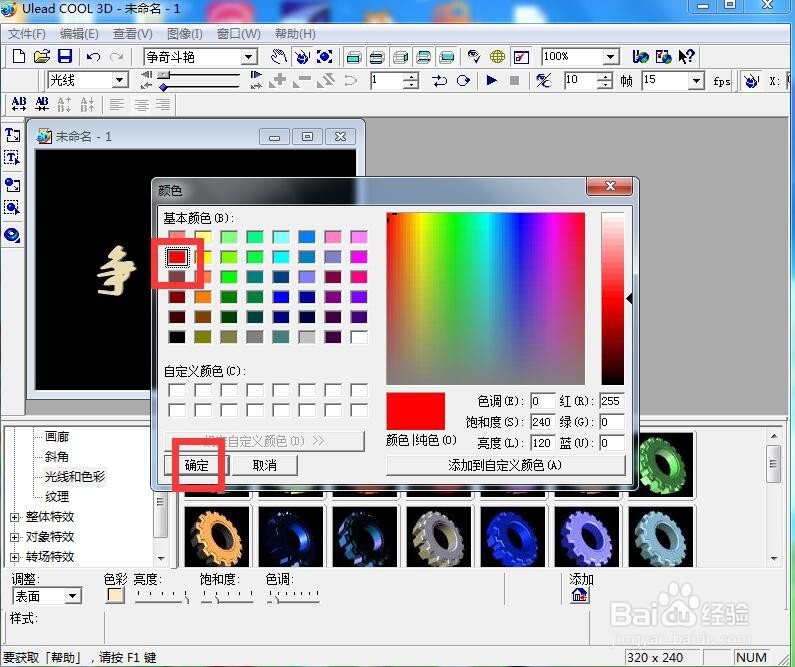Click the 色调(E) hue value field
The width and height of the screenshot is (795, 667).
click(x=543, y=401)
